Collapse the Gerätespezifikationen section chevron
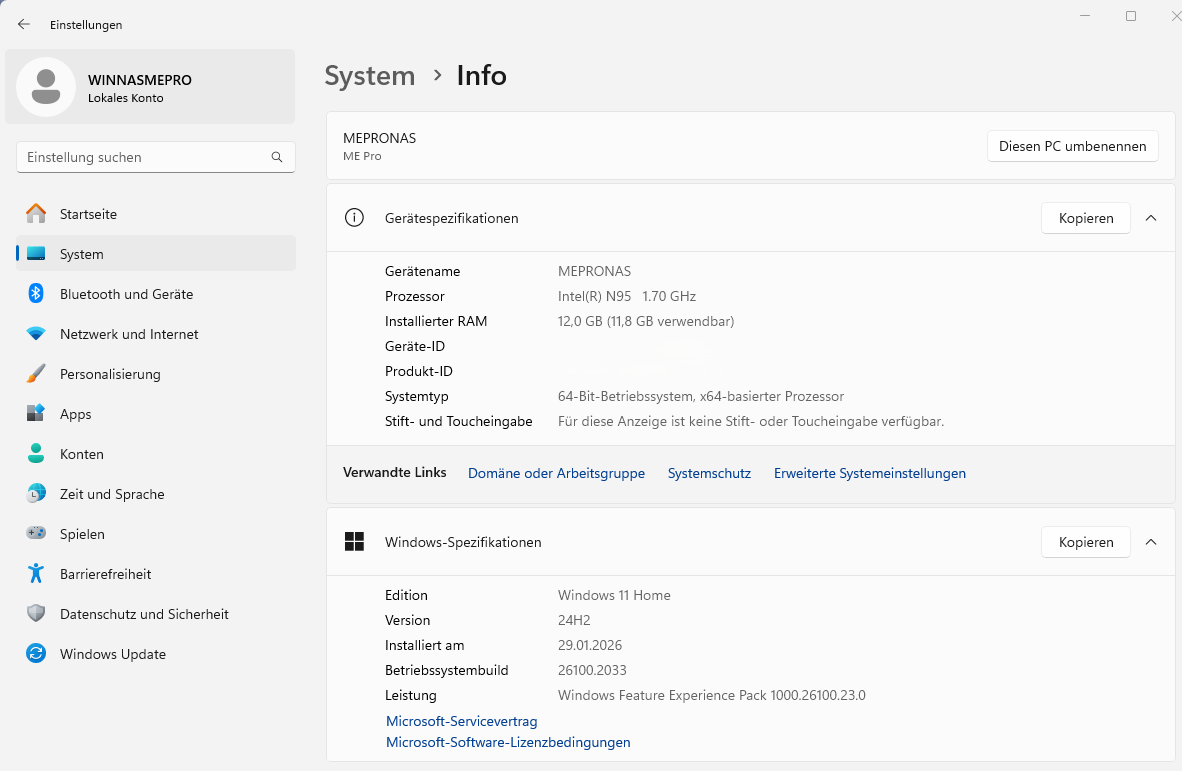The height and width of the screenshot is (771, 1182). [1151, 218]
